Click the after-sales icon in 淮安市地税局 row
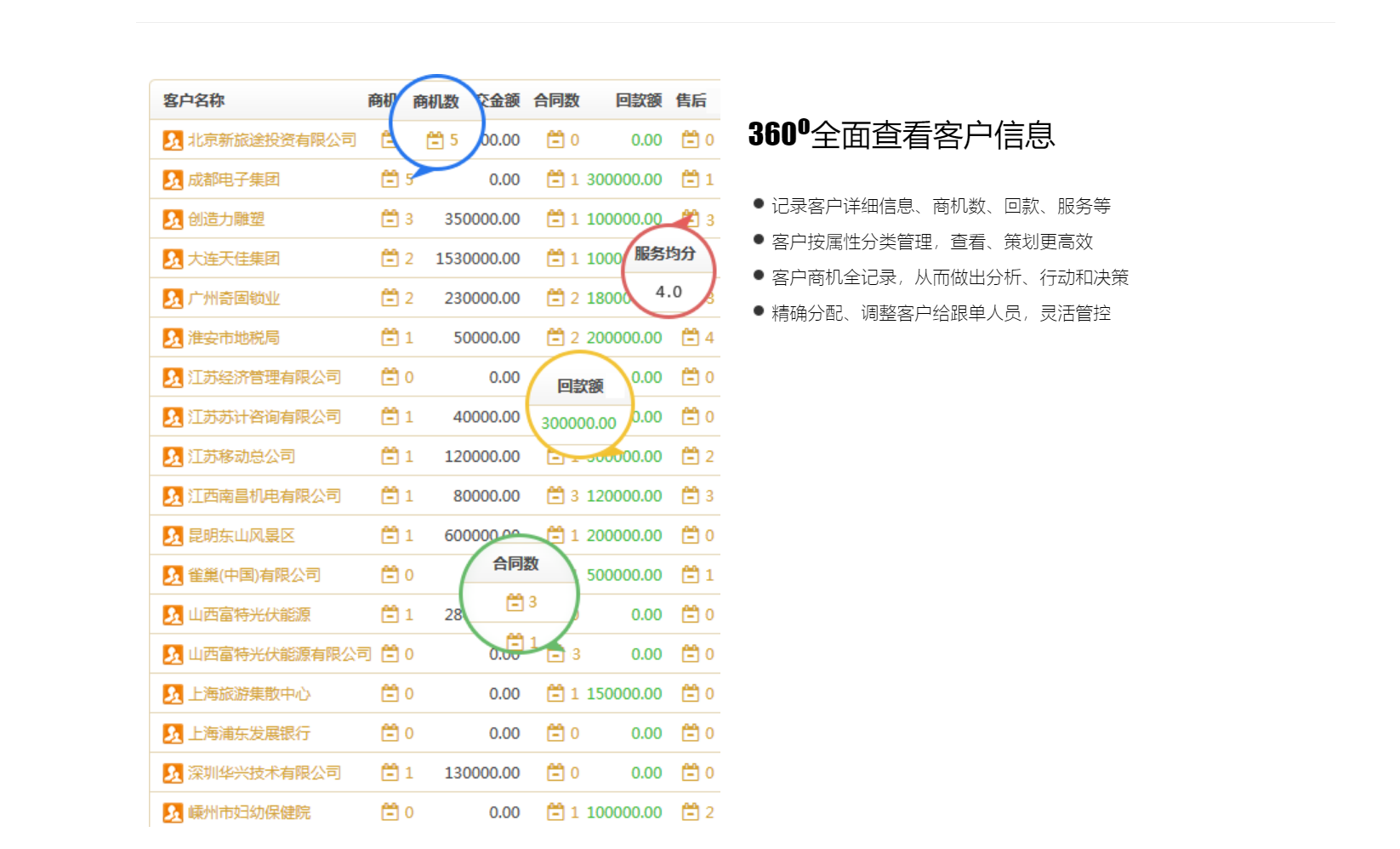Image resolution: width=1400 pixels, height=849 pixels. (691, 338)
